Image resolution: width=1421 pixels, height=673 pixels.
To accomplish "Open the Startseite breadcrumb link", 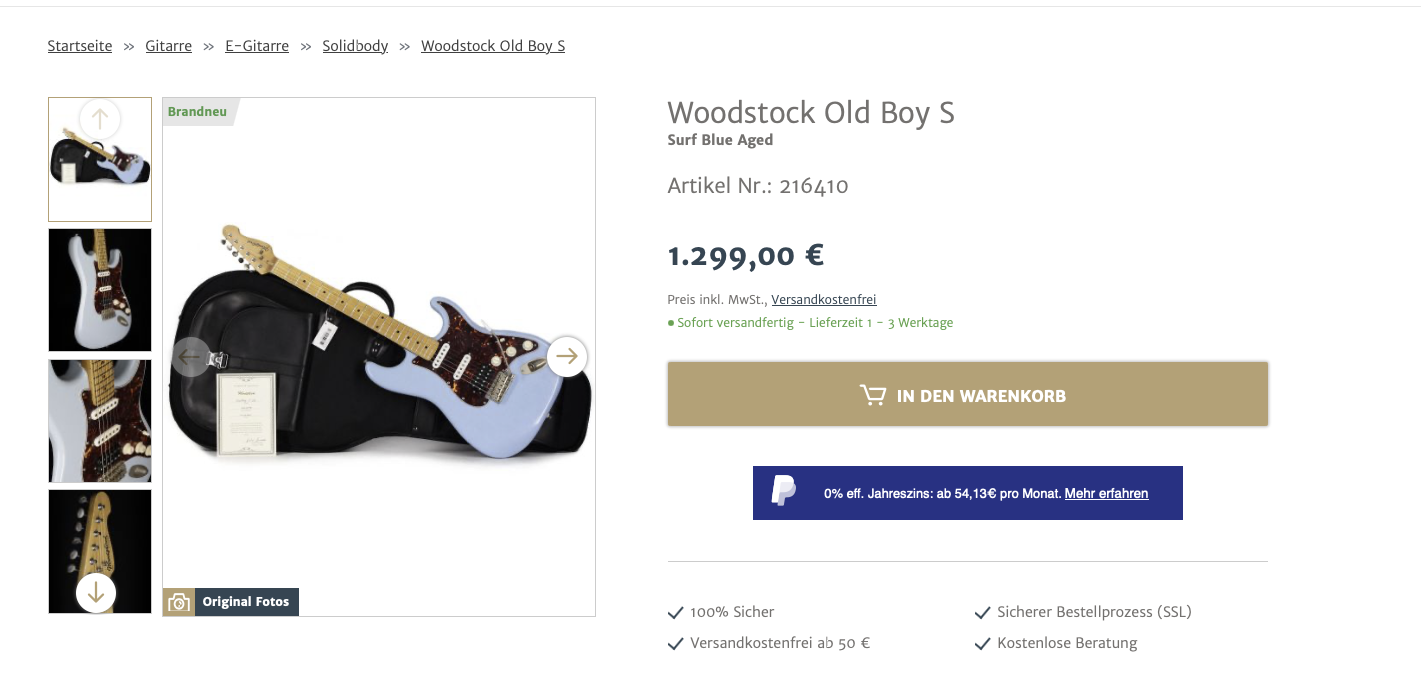I will [x=80, y=46].
